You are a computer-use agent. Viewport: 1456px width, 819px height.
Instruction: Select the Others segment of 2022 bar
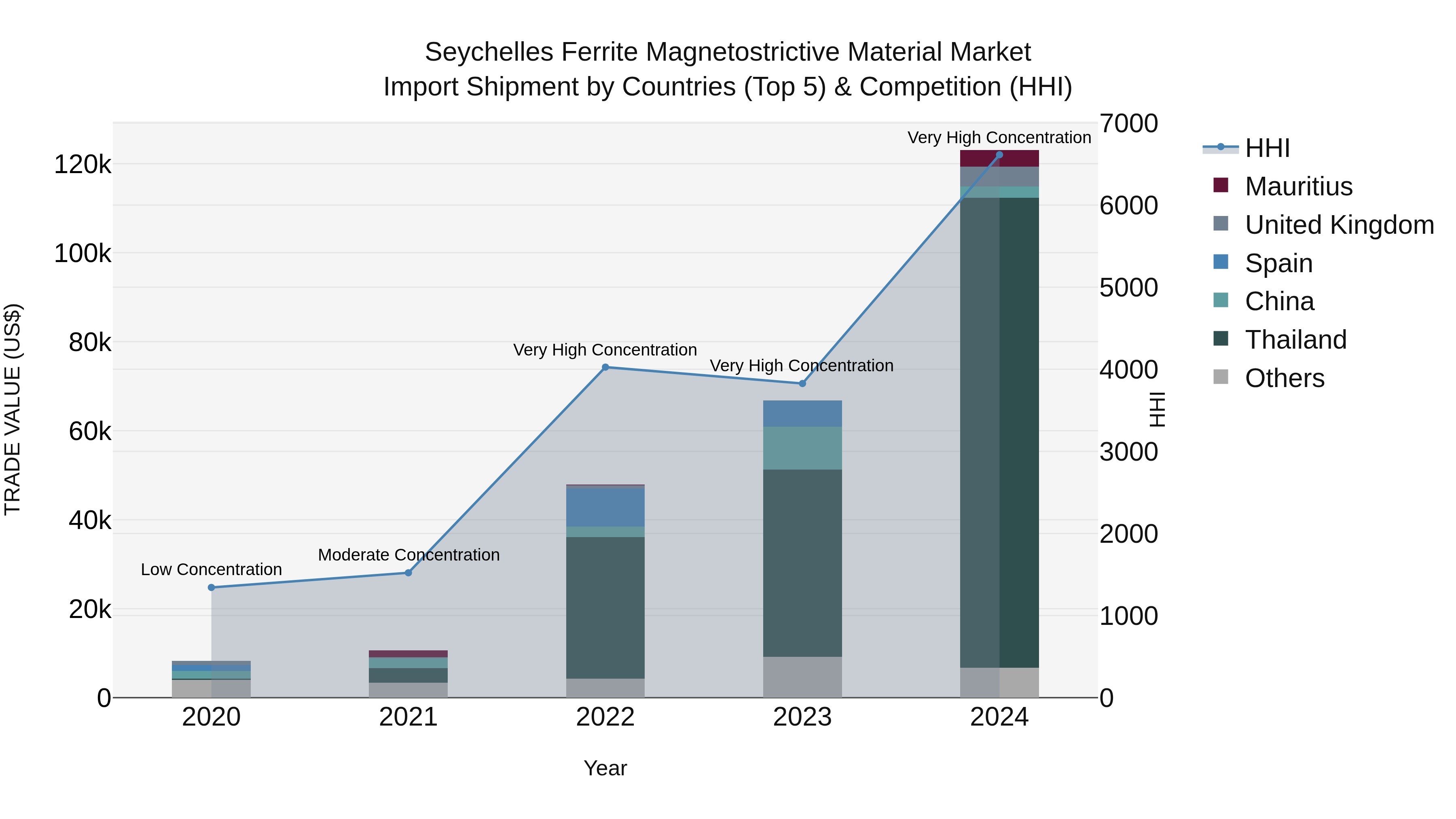pos(605,688)
